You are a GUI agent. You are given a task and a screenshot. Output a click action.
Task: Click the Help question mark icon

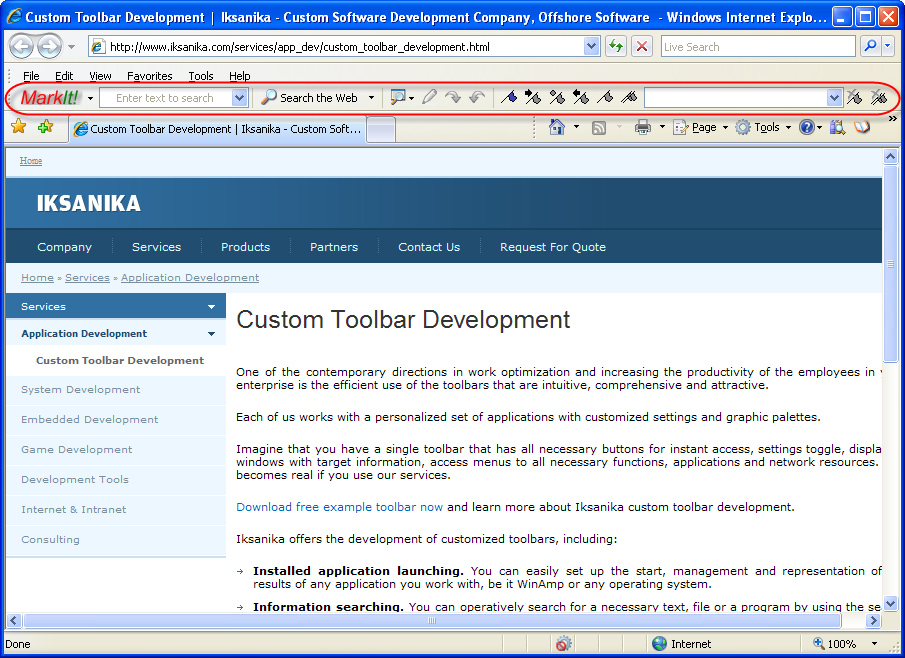[806, 127]
